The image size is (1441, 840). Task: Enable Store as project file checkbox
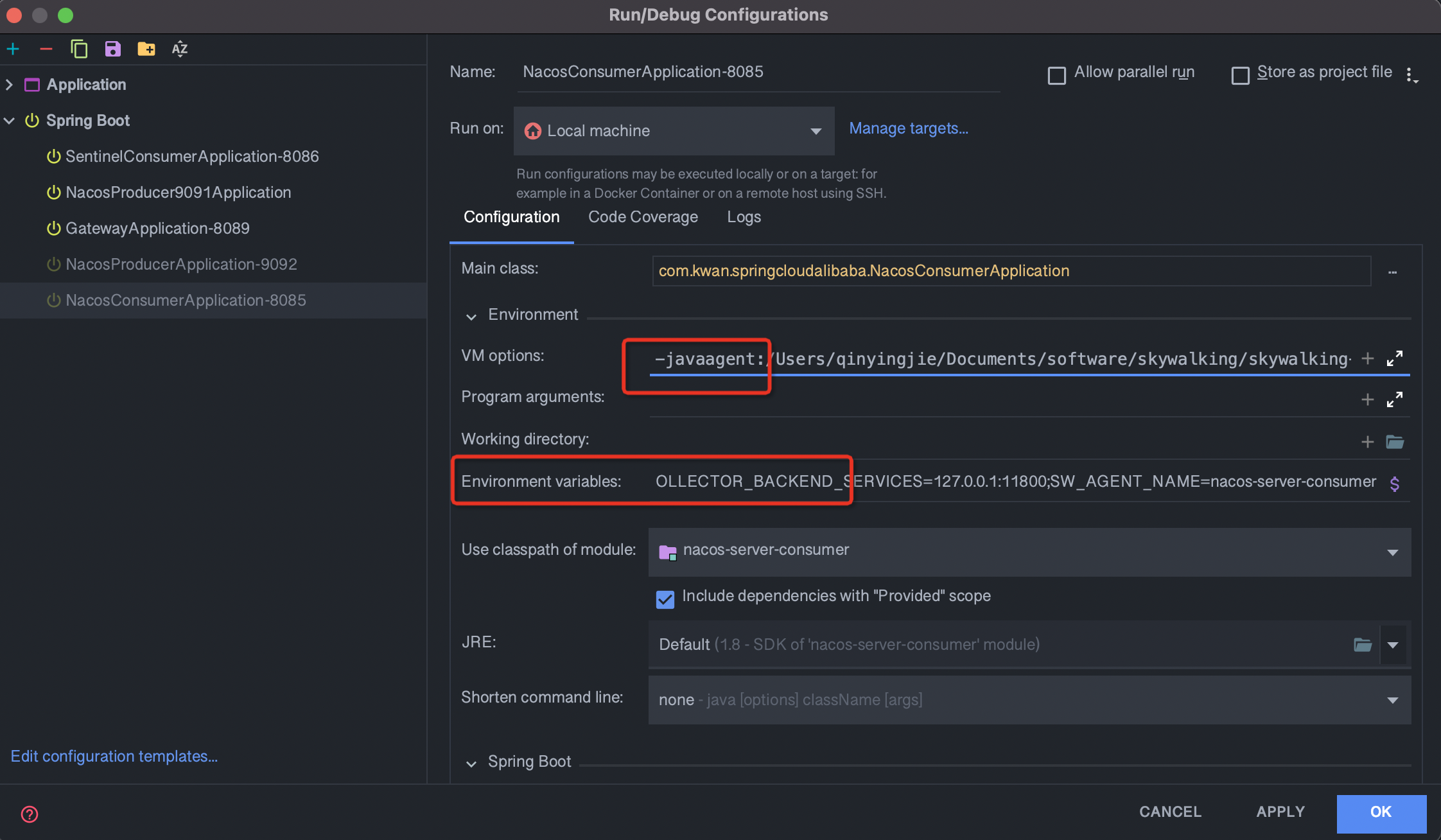1240,75
